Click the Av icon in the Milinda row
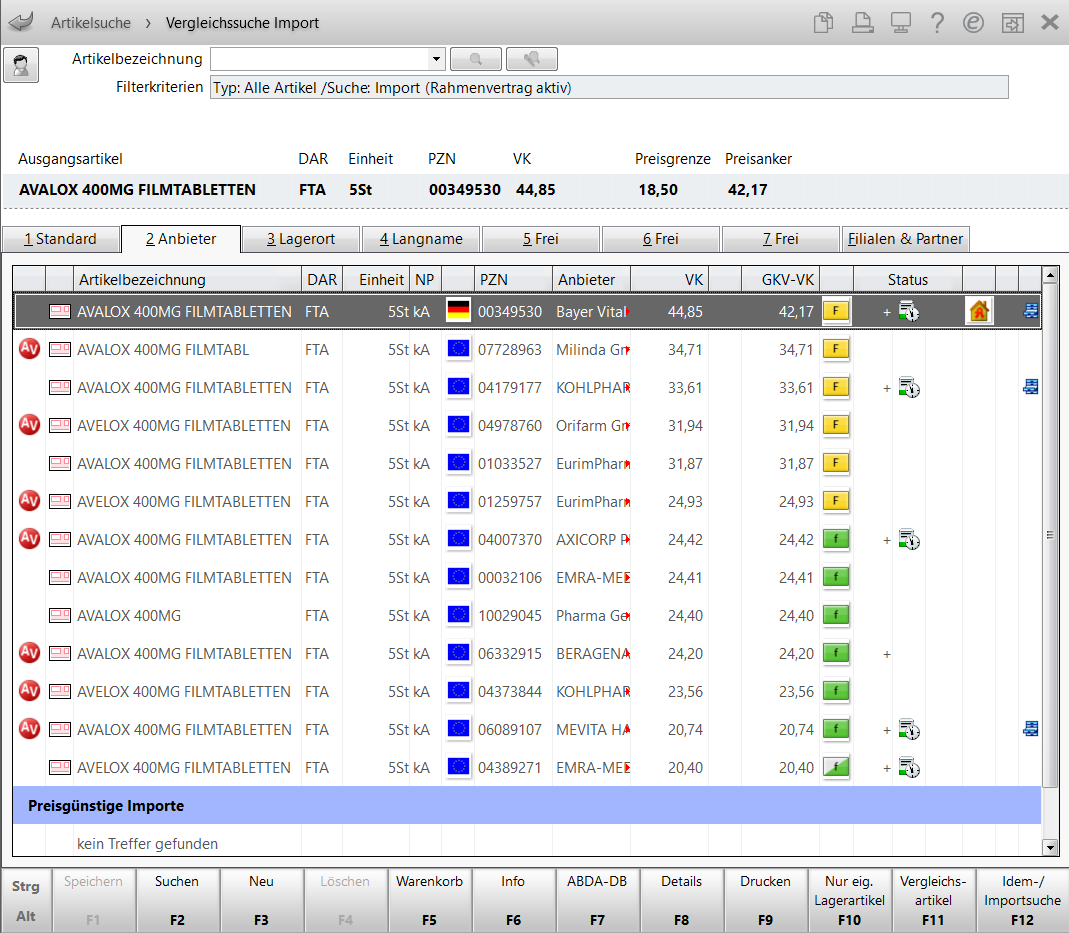The width and height of the screenshot is (1069, 933). coord(29,349)
